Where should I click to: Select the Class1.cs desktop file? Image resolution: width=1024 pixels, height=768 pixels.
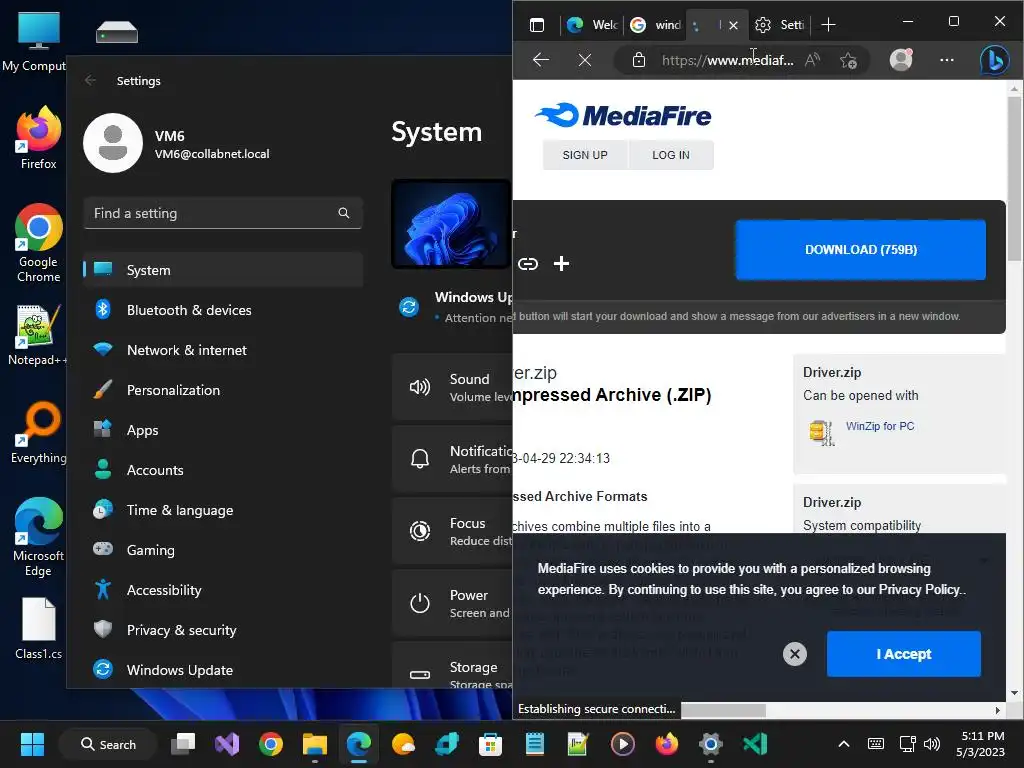[x=39, y=628]
